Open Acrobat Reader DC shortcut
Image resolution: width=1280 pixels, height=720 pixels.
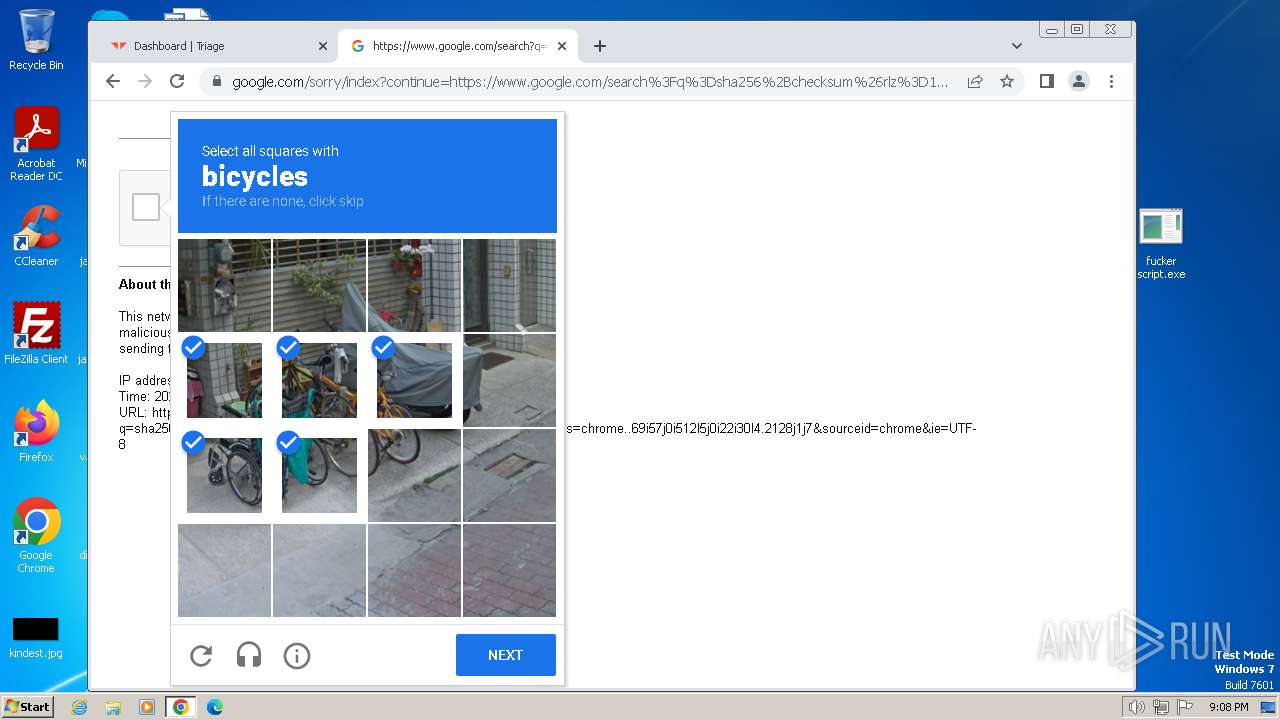(x=36, y=144)
